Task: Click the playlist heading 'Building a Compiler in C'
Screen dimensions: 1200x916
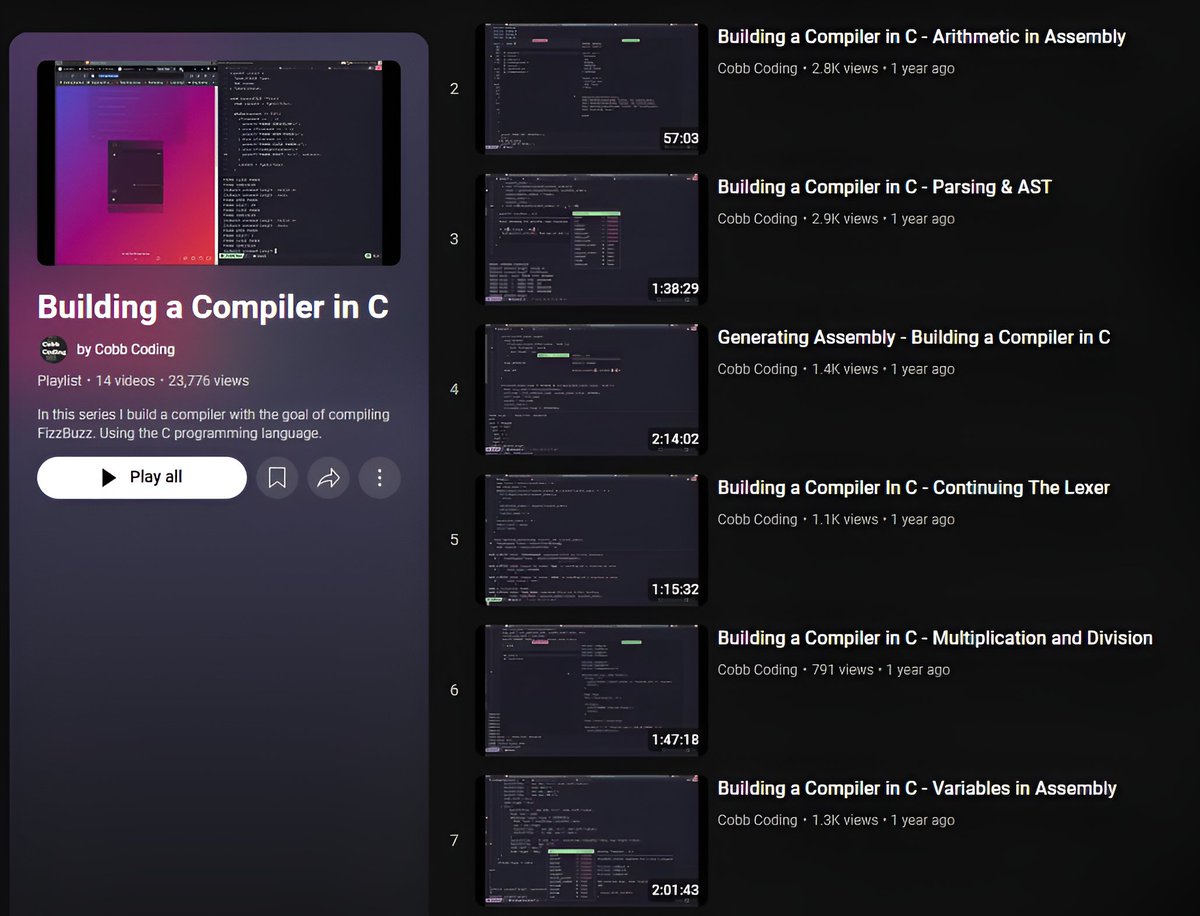Action: click(x=213, y=306)
